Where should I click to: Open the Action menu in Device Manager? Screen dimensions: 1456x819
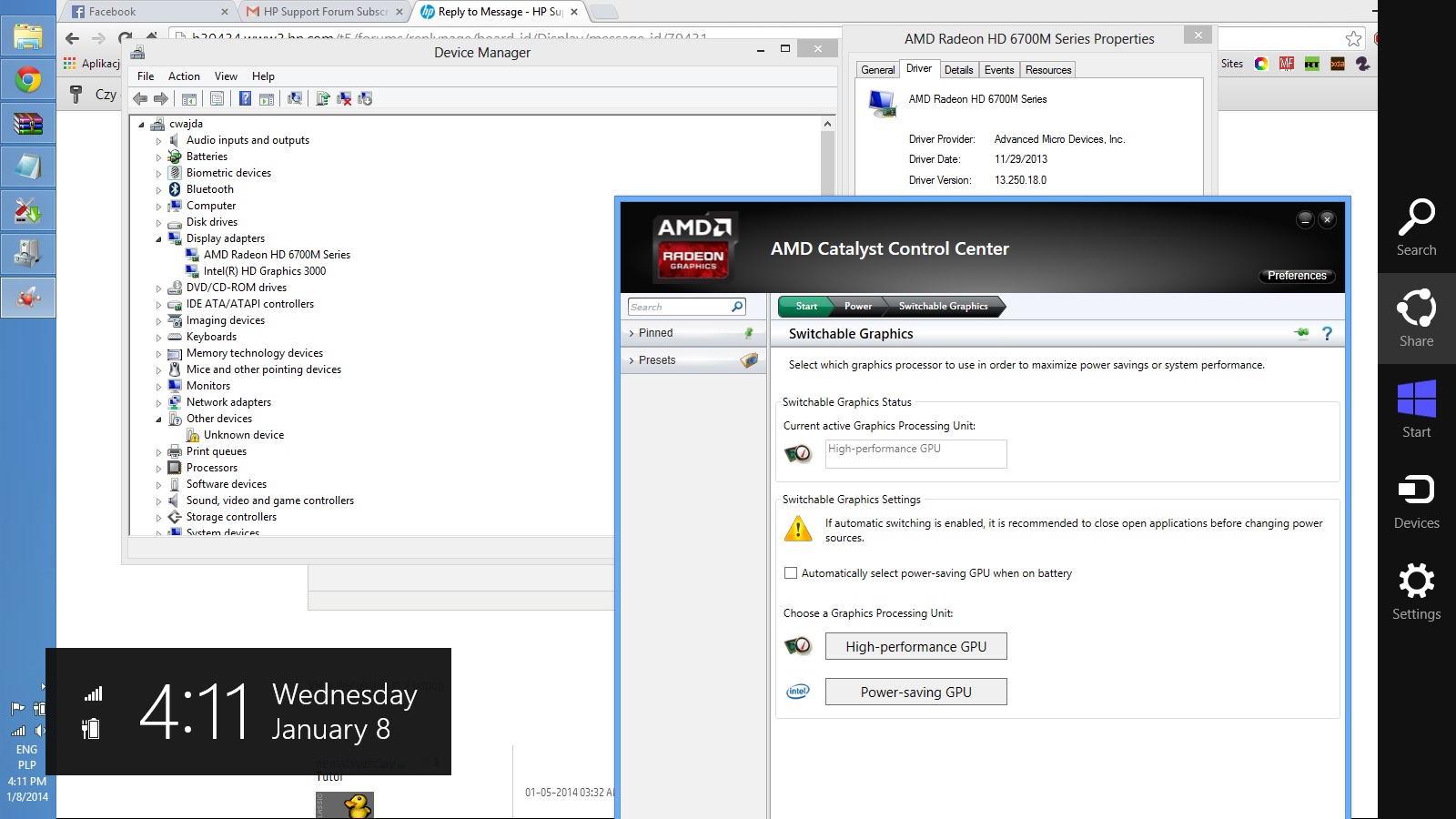184,76
